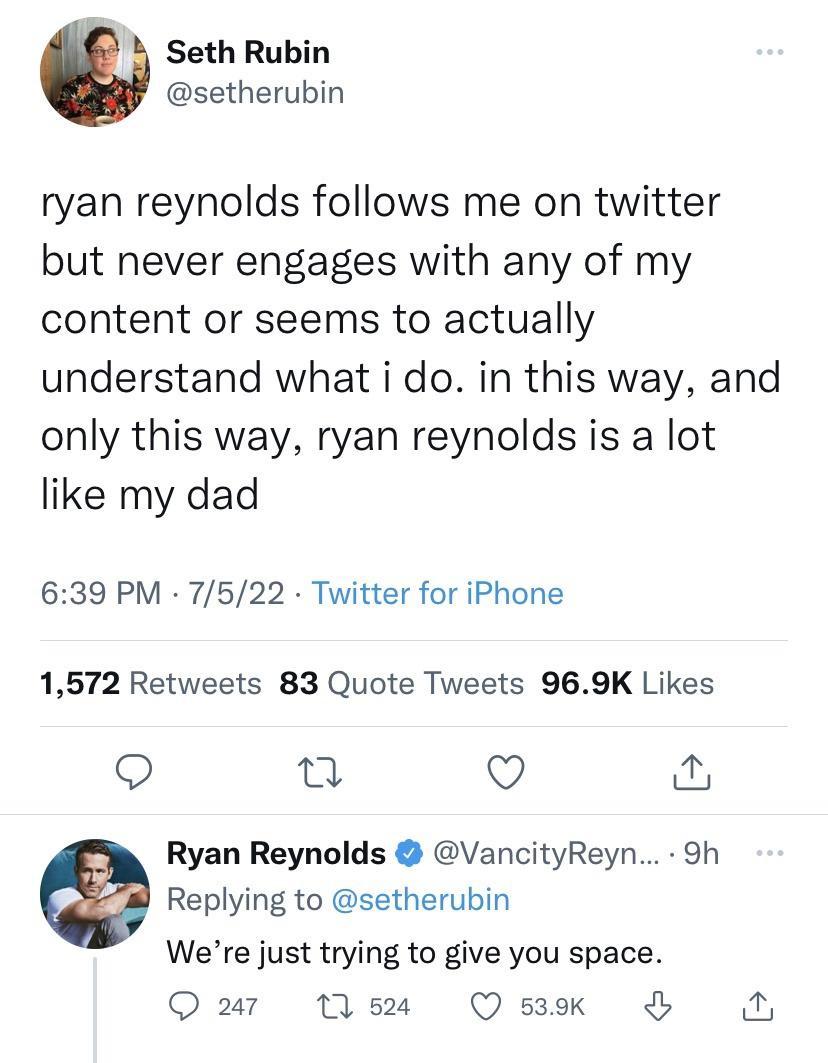Open the share icon under the main tweet
Screen dimensions: 828x1063
[690, 772]
